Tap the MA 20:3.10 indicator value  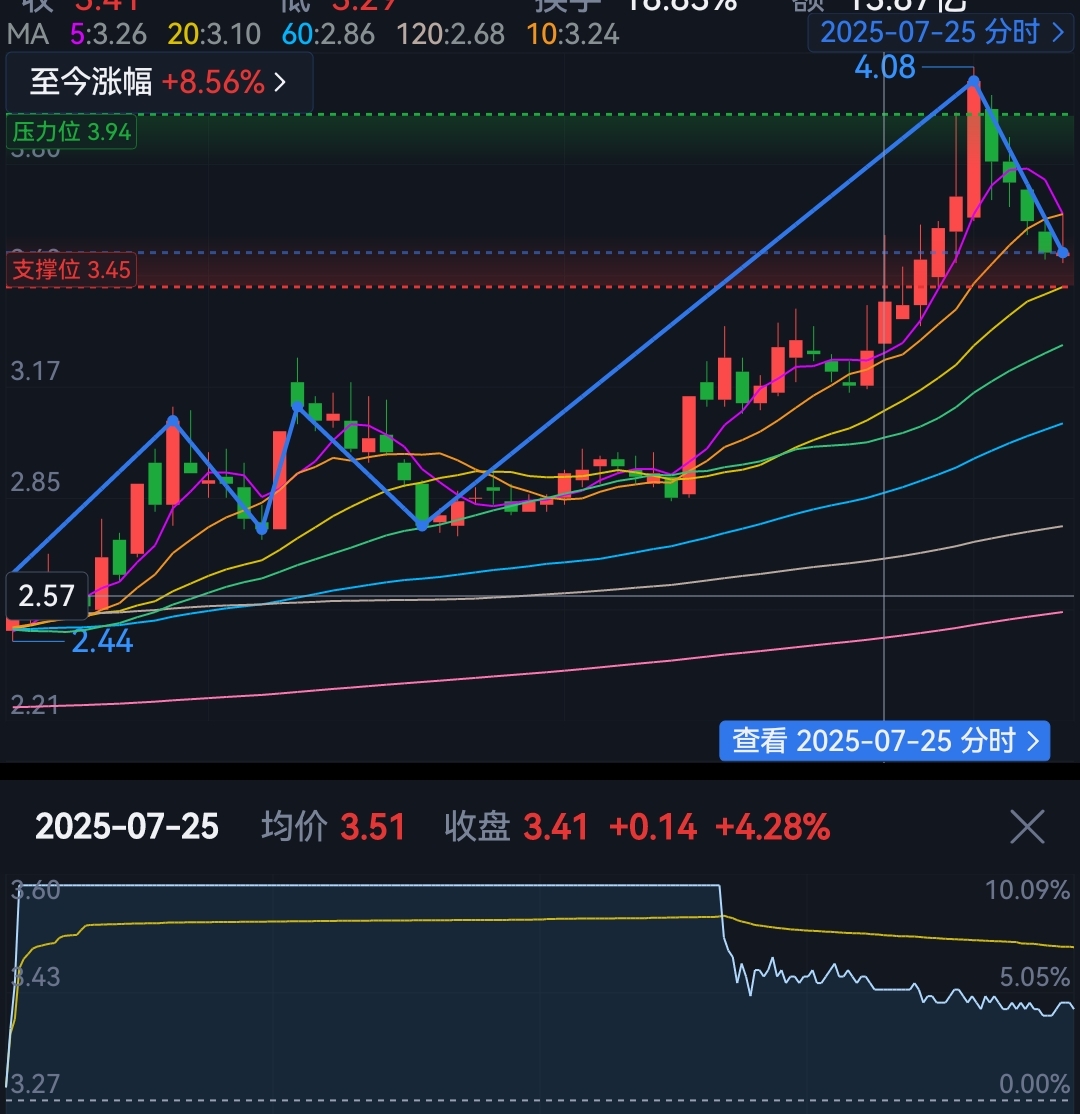tap(214, 34)
